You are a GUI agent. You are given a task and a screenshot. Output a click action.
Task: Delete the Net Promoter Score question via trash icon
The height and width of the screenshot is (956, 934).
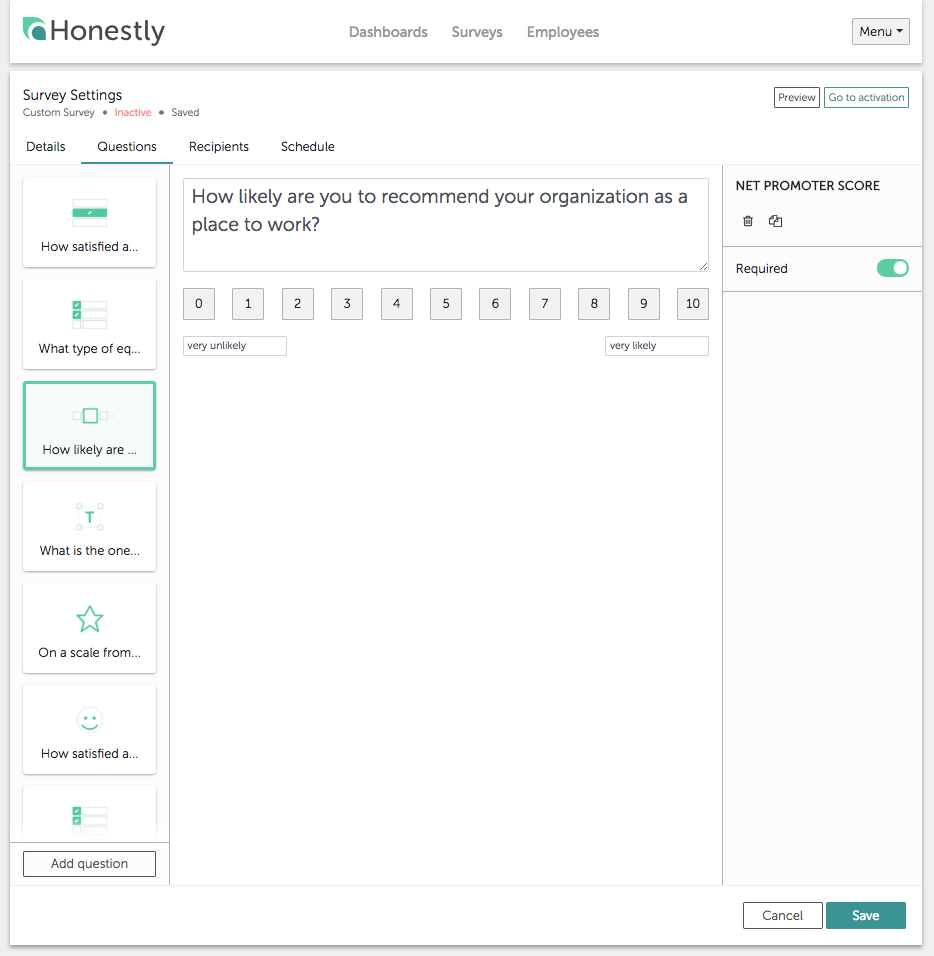(x=747, y=221)
